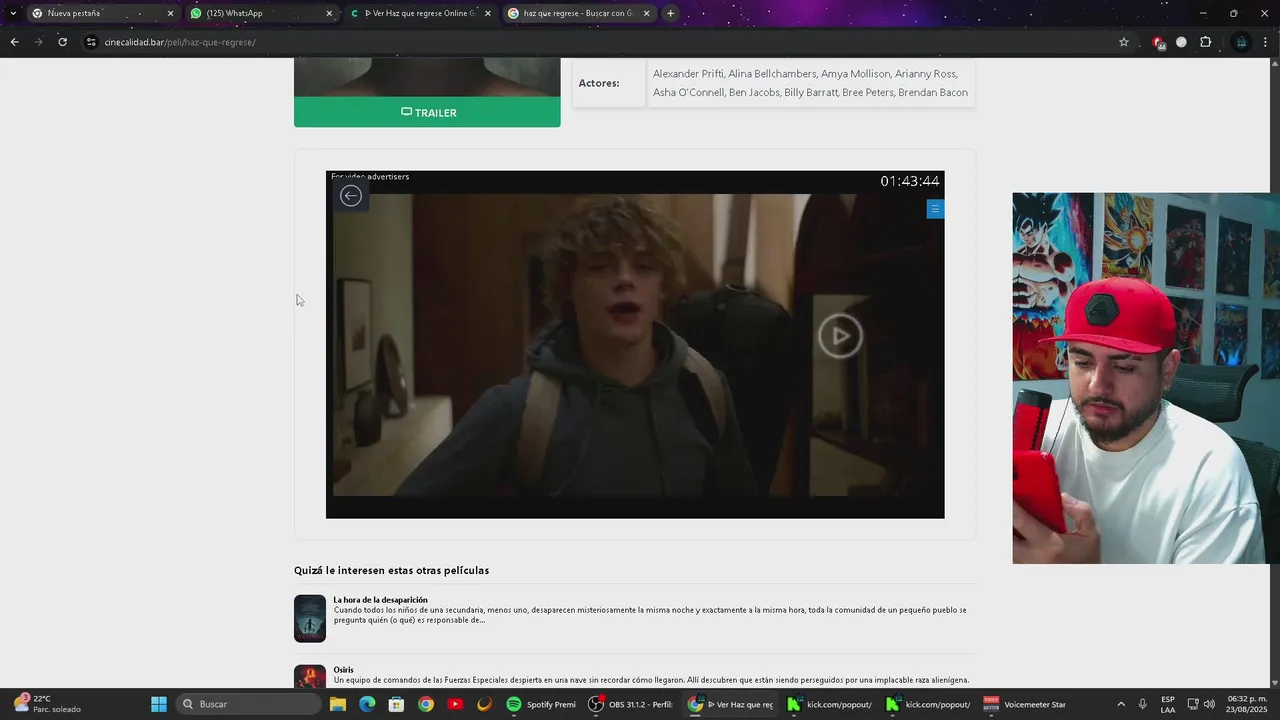1280x720 pixels.
Task: Bookmark this page with the star icon
Action: click(1124, 42)
